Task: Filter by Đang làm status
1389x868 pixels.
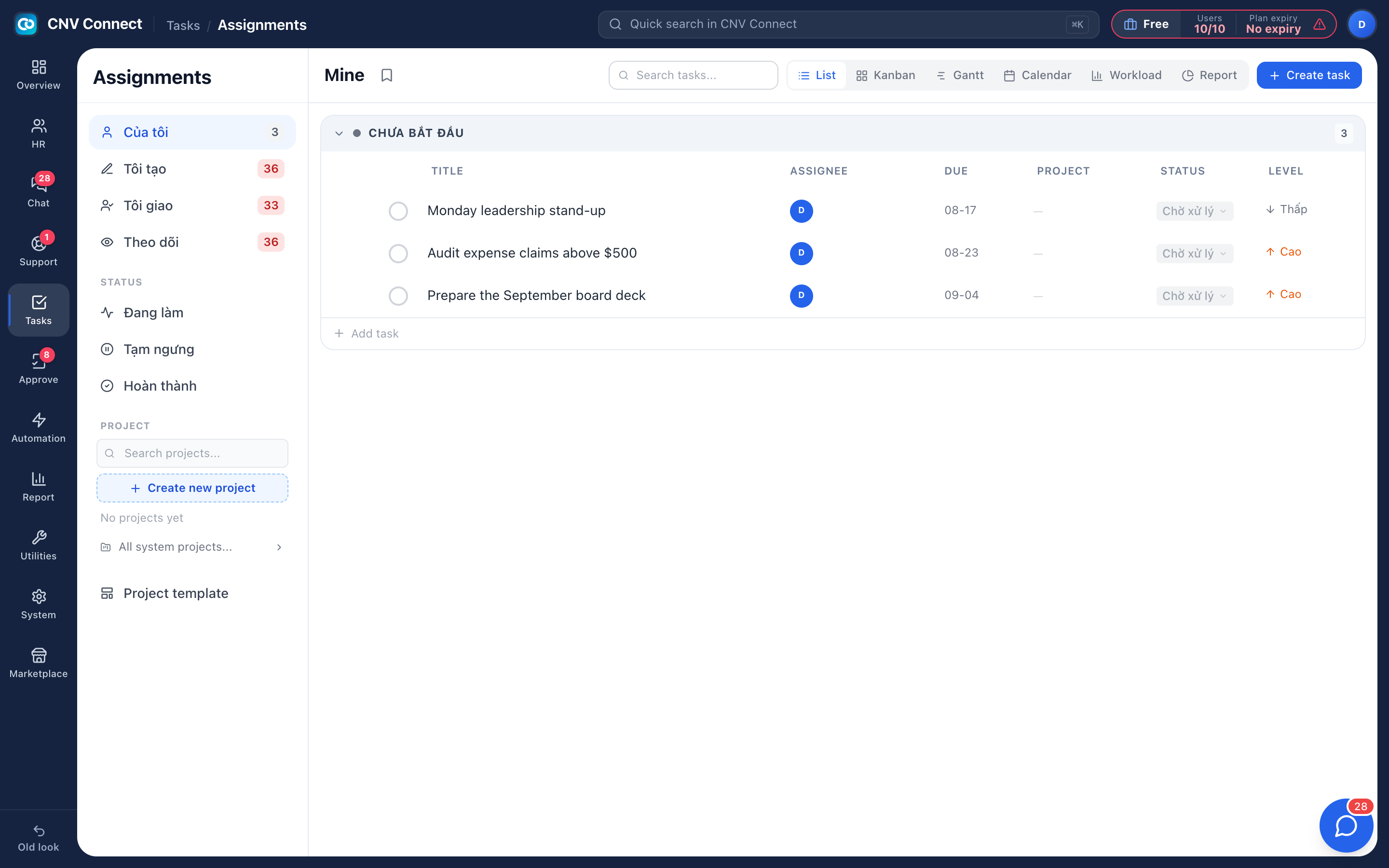Action: pyautogui.click(x=192, y=313)
